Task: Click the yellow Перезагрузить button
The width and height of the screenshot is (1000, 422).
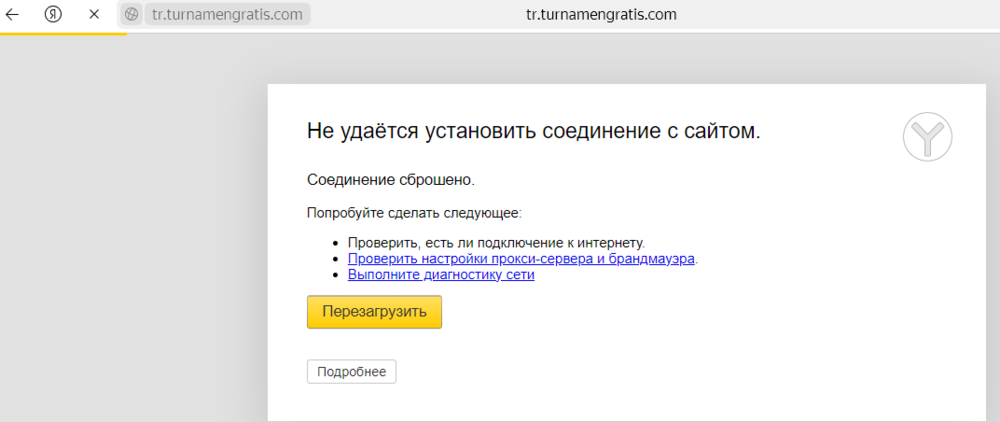Action: click(x=374, y=312)
